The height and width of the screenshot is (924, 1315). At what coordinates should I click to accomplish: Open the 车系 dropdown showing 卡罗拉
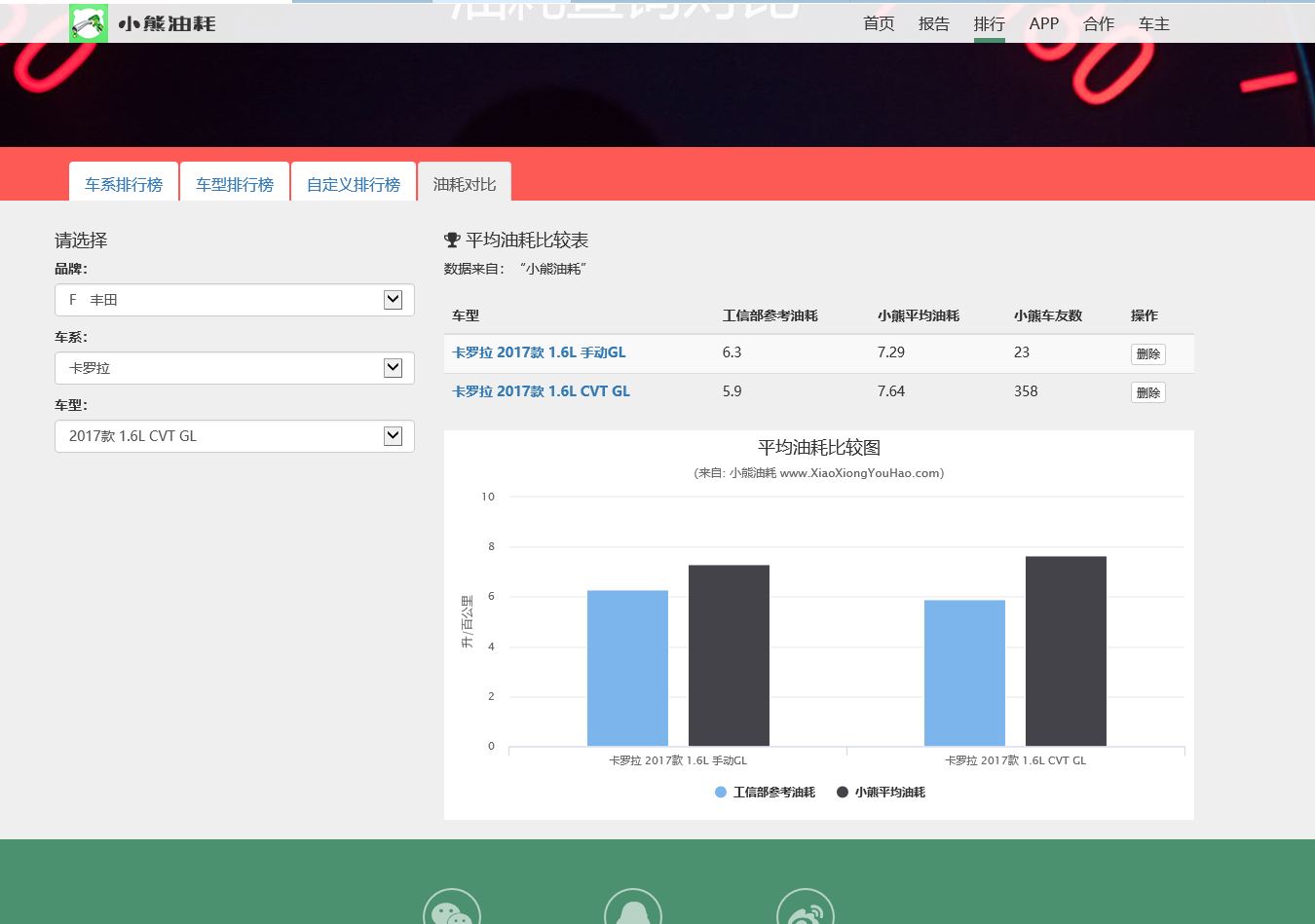coord(235,368)
